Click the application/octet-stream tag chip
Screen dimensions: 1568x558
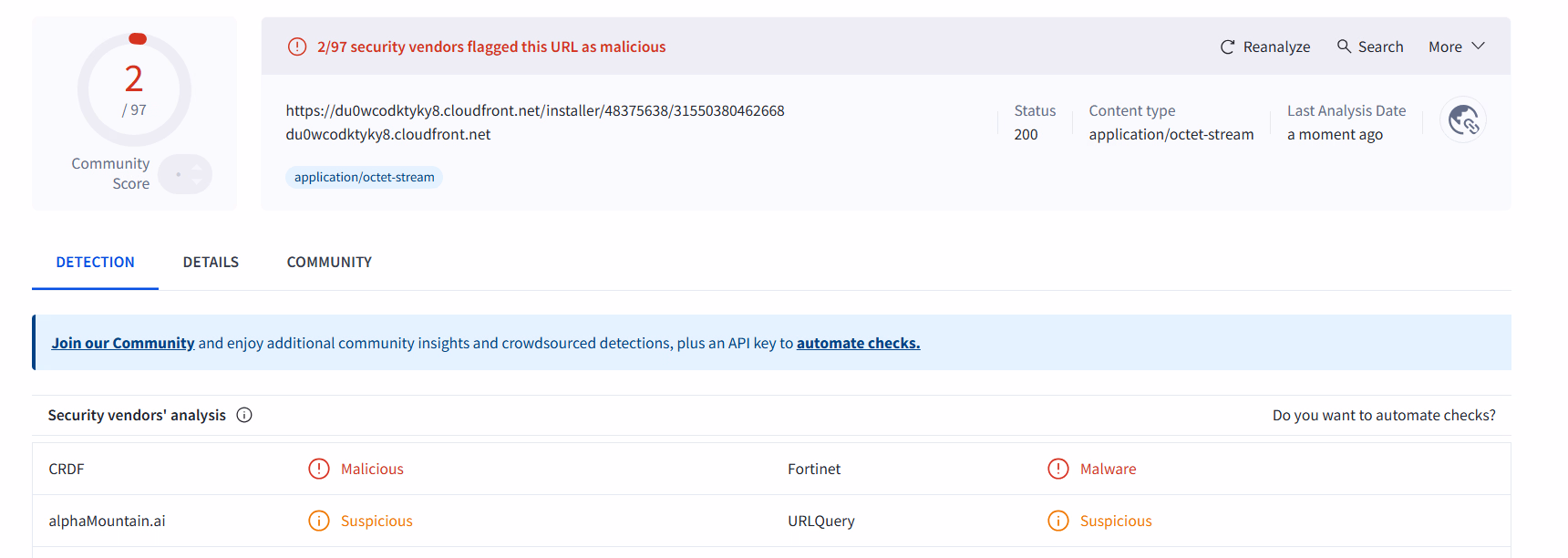click(x=365, y=177)
